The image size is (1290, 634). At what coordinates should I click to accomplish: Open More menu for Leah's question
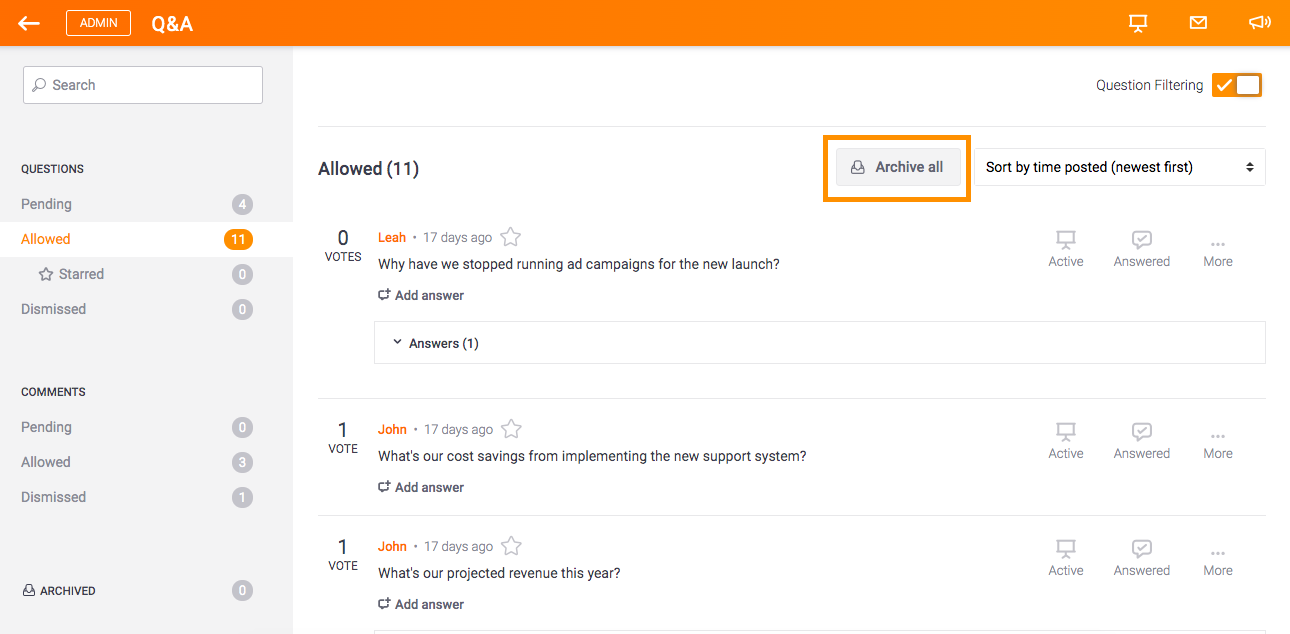1218,251
